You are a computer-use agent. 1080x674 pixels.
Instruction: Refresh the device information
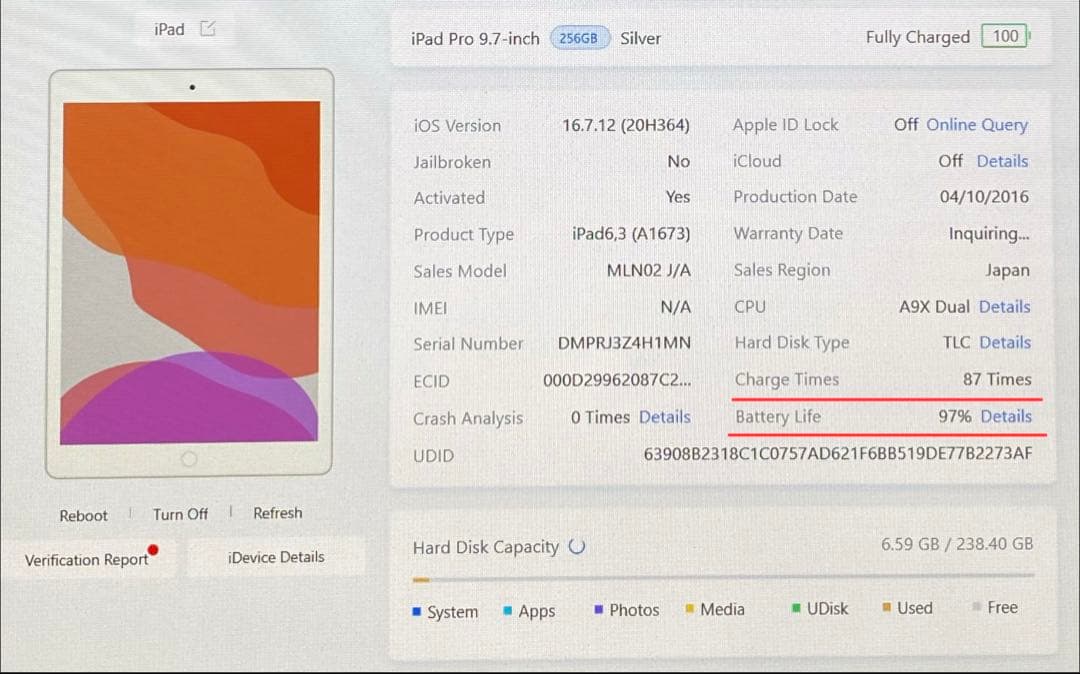(x=277, y=513)
